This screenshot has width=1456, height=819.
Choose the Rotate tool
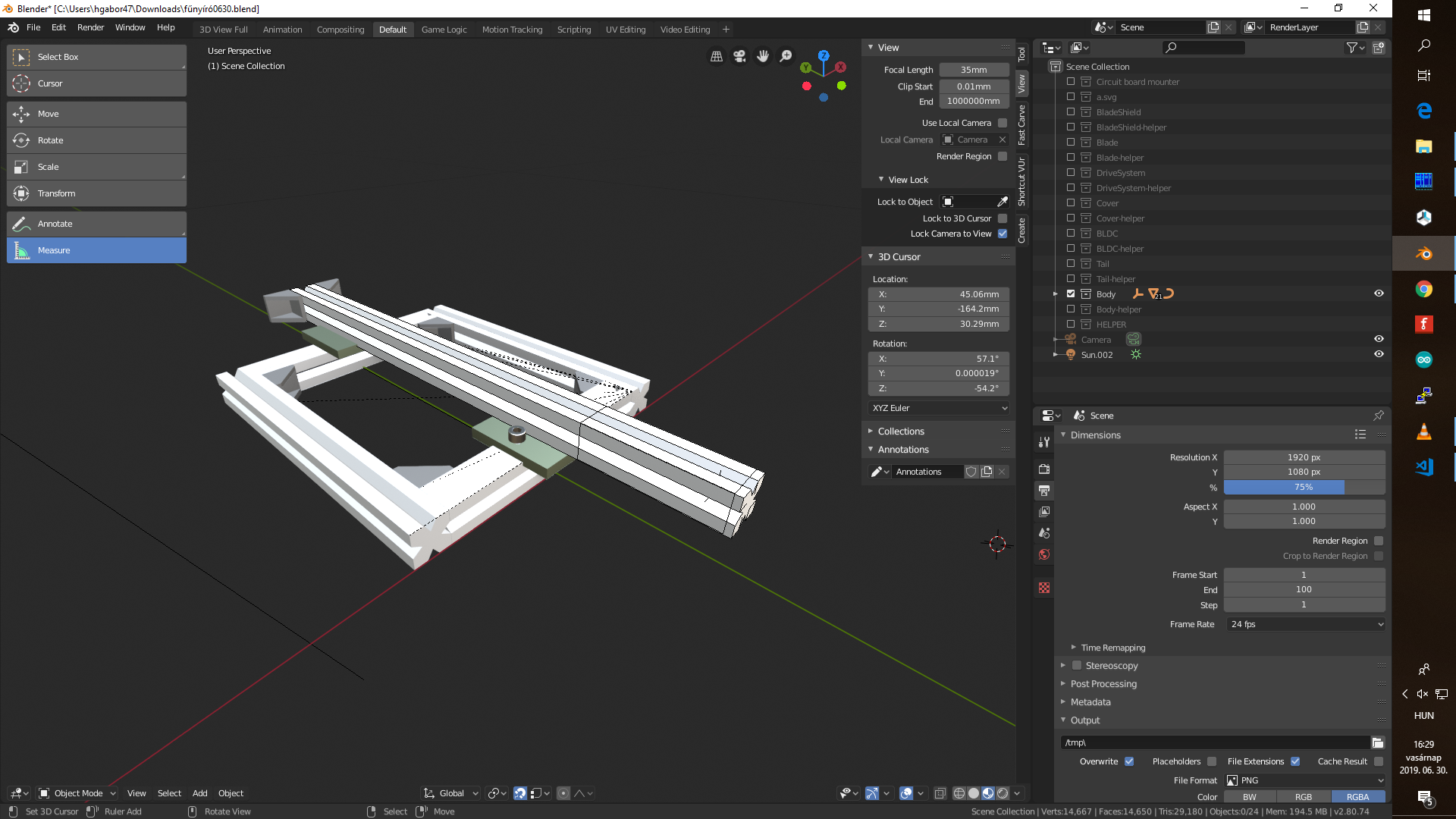96,140
